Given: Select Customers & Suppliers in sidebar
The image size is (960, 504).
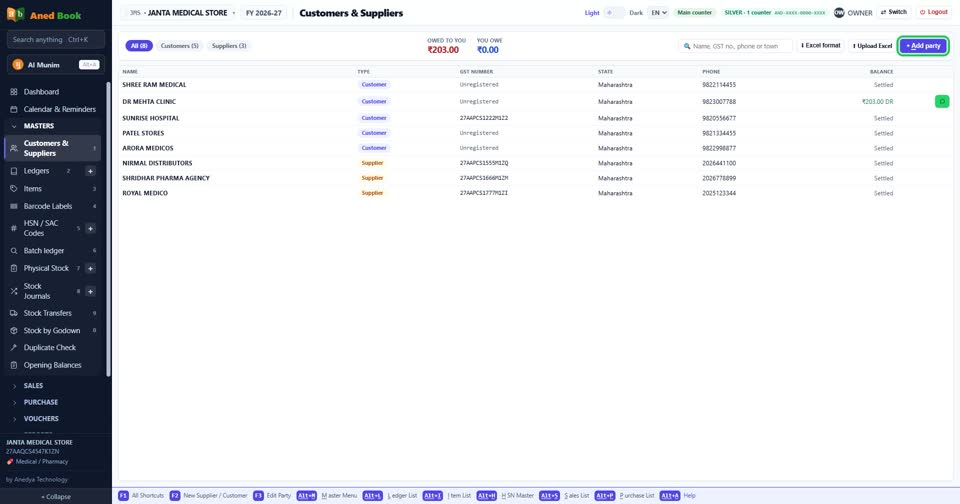Looking at the screenshot, I should click(53, 148).
